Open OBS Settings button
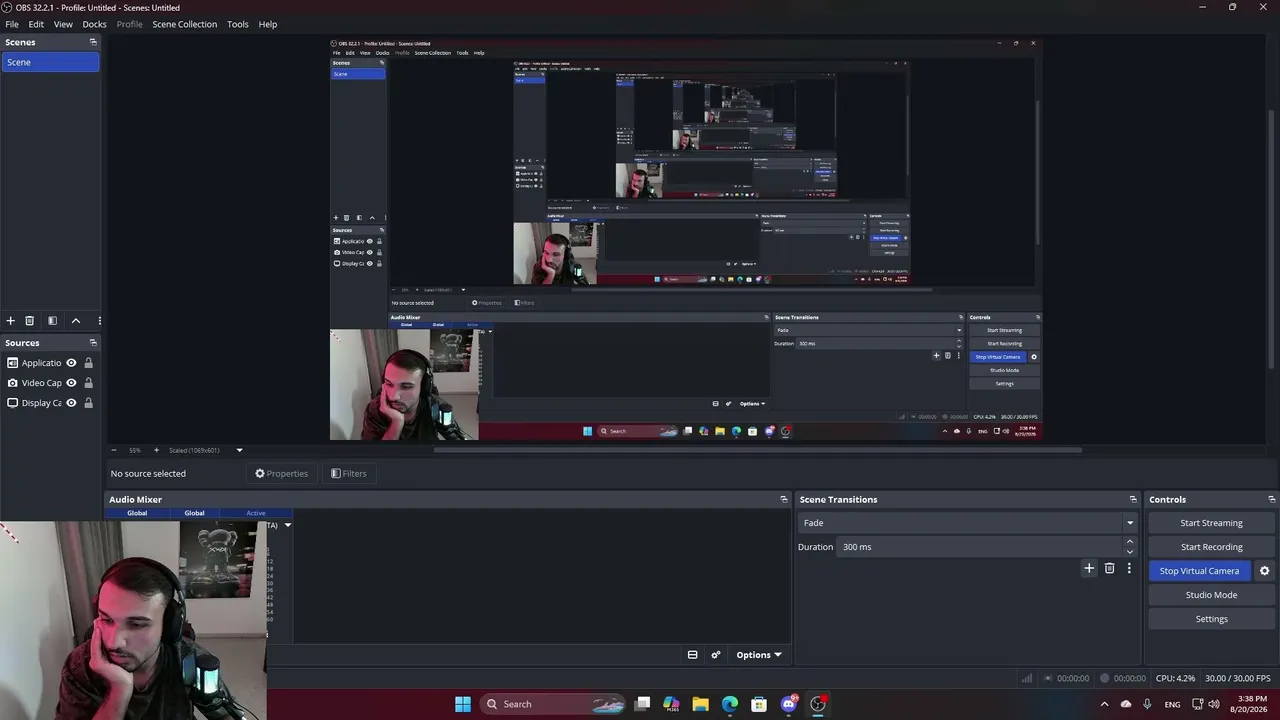 pyautogui.click(x=1211, y=619)
